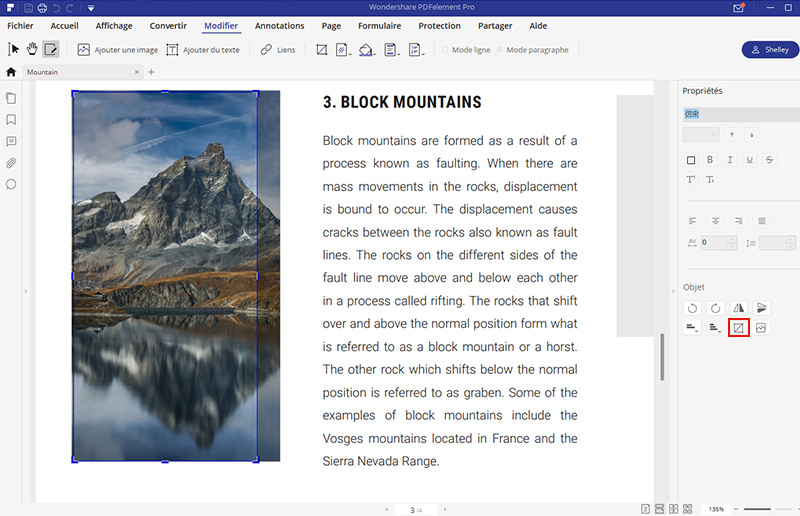The width and height of the screenshot is (800, 516).
Task: Switch to the Convertir tab
Action: click(x=167, y=26)
